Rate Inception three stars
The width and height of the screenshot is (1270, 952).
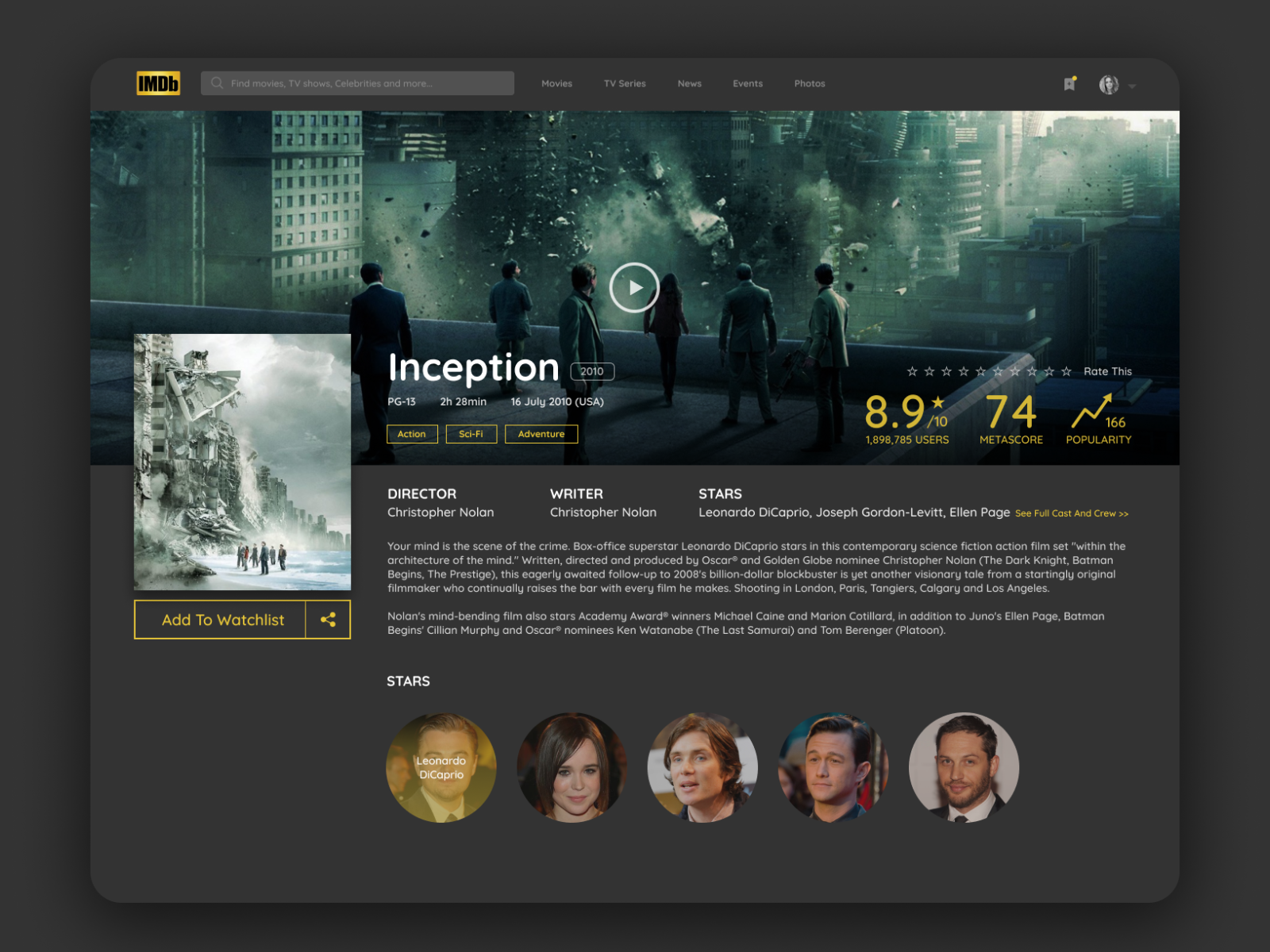point(946,371)
